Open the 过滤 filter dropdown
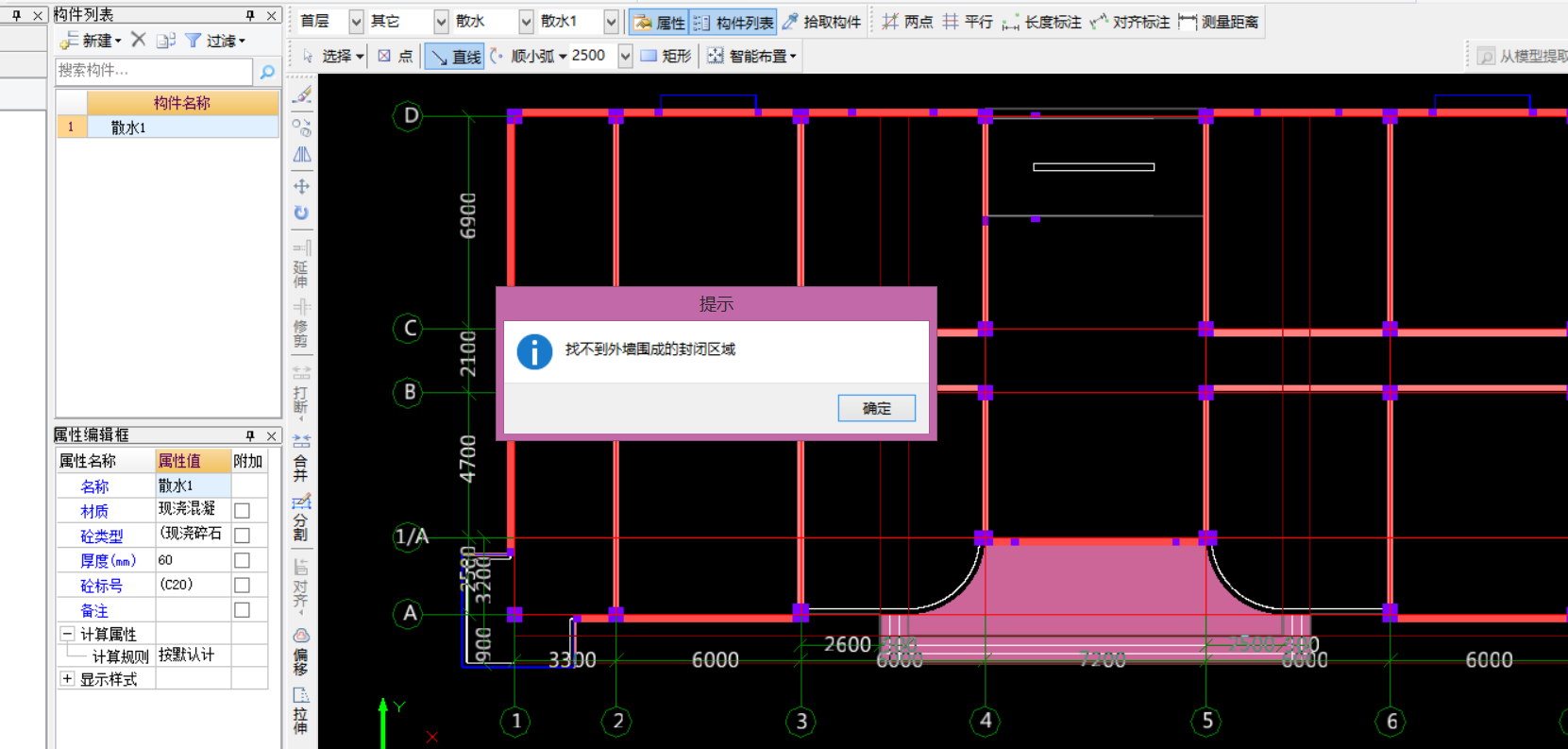The image size is (1568, 749). coord(215,41)
